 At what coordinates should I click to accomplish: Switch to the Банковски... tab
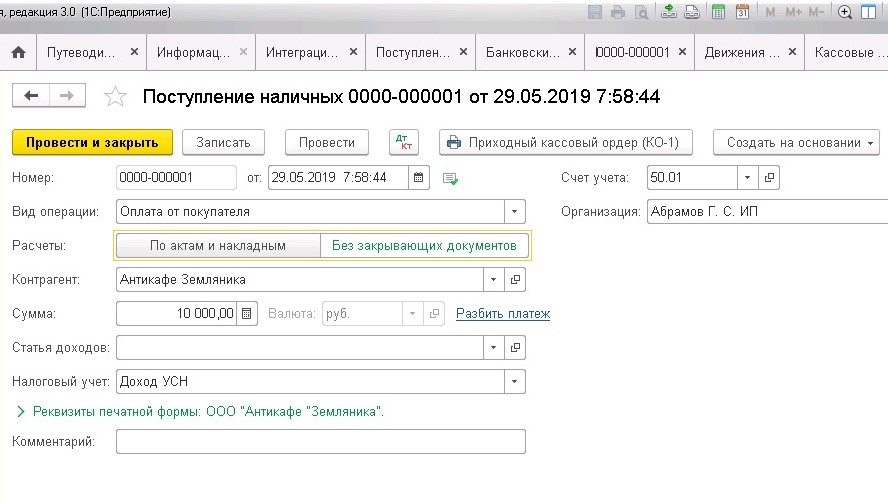(x=525, y=53)
